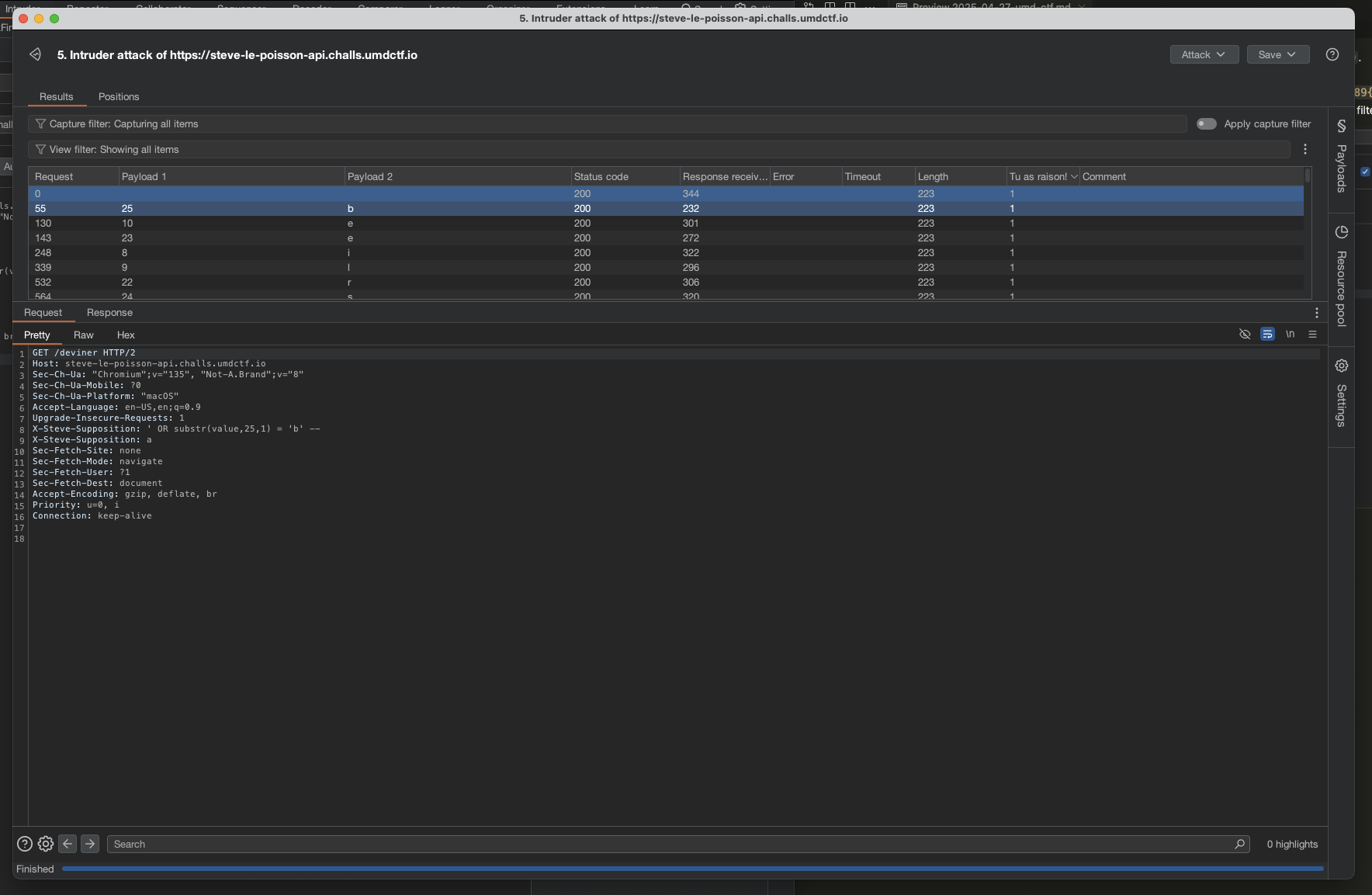Sort by the Length column header
This screenshot has height=895, width=1372.
(x=959, y=177)
